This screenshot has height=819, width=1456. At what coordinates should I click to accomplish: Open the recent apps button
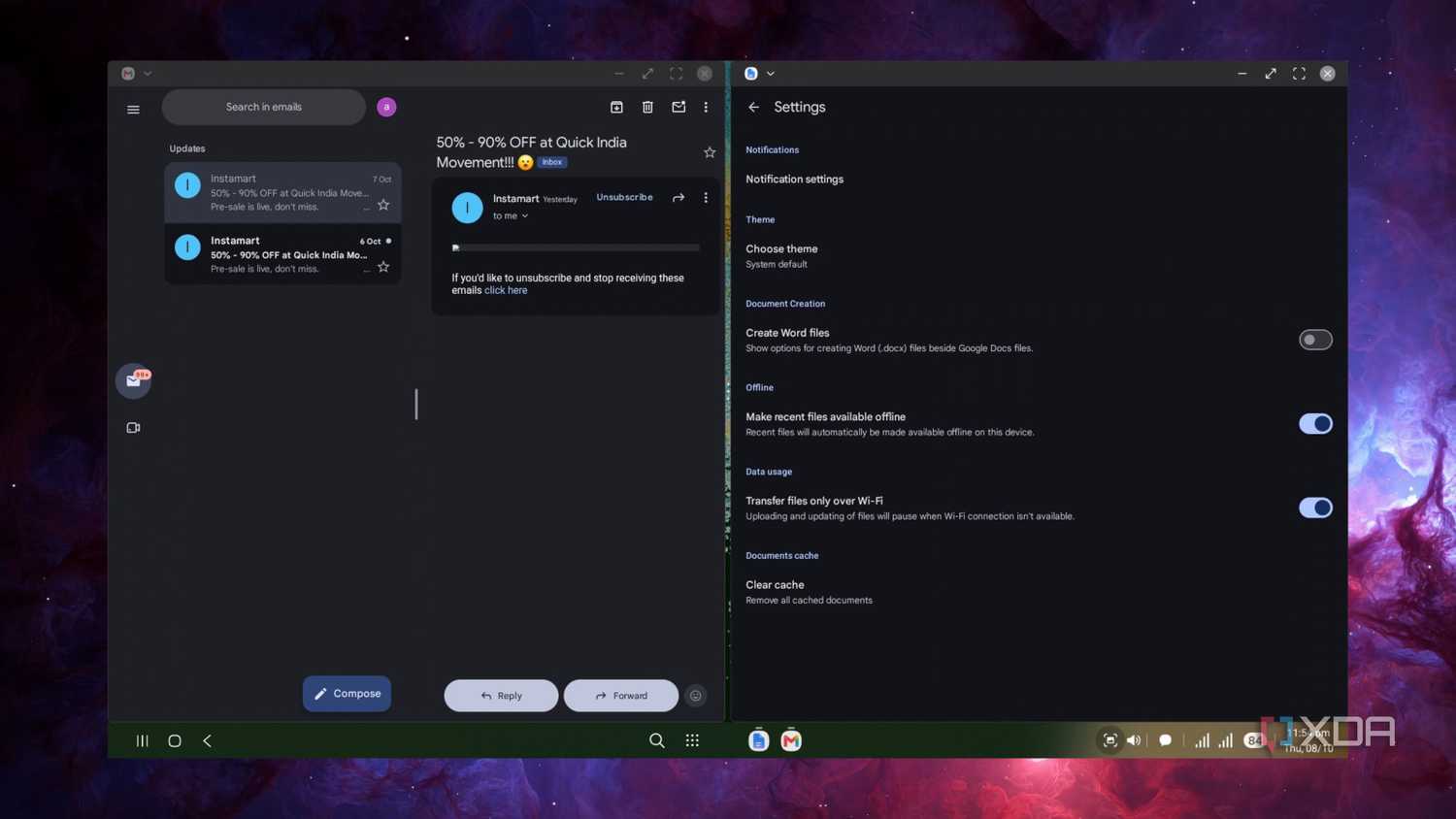(142, 740)
